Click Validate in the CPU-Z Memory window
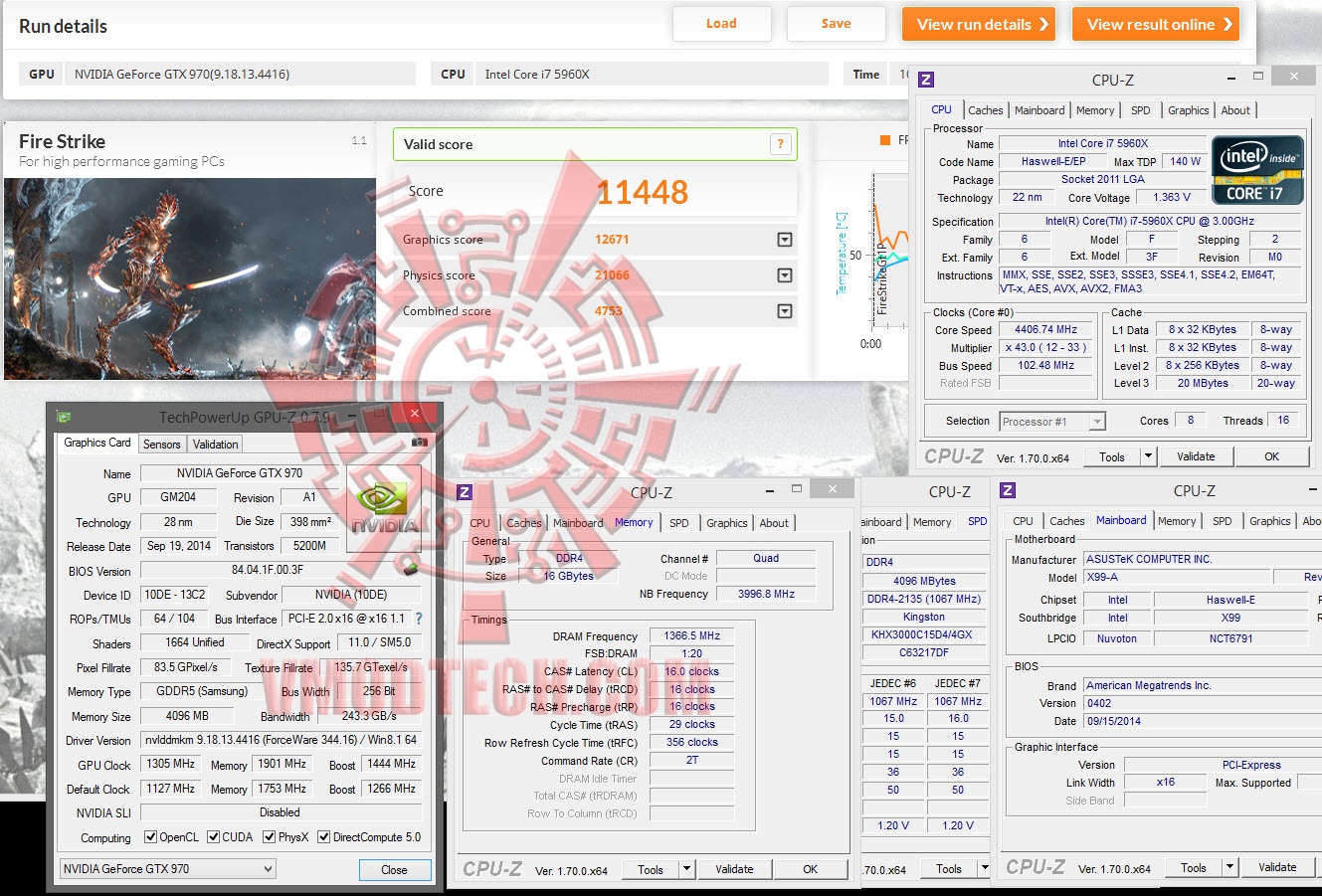Viewport: 1322px width, 896px height. (734, 869)
